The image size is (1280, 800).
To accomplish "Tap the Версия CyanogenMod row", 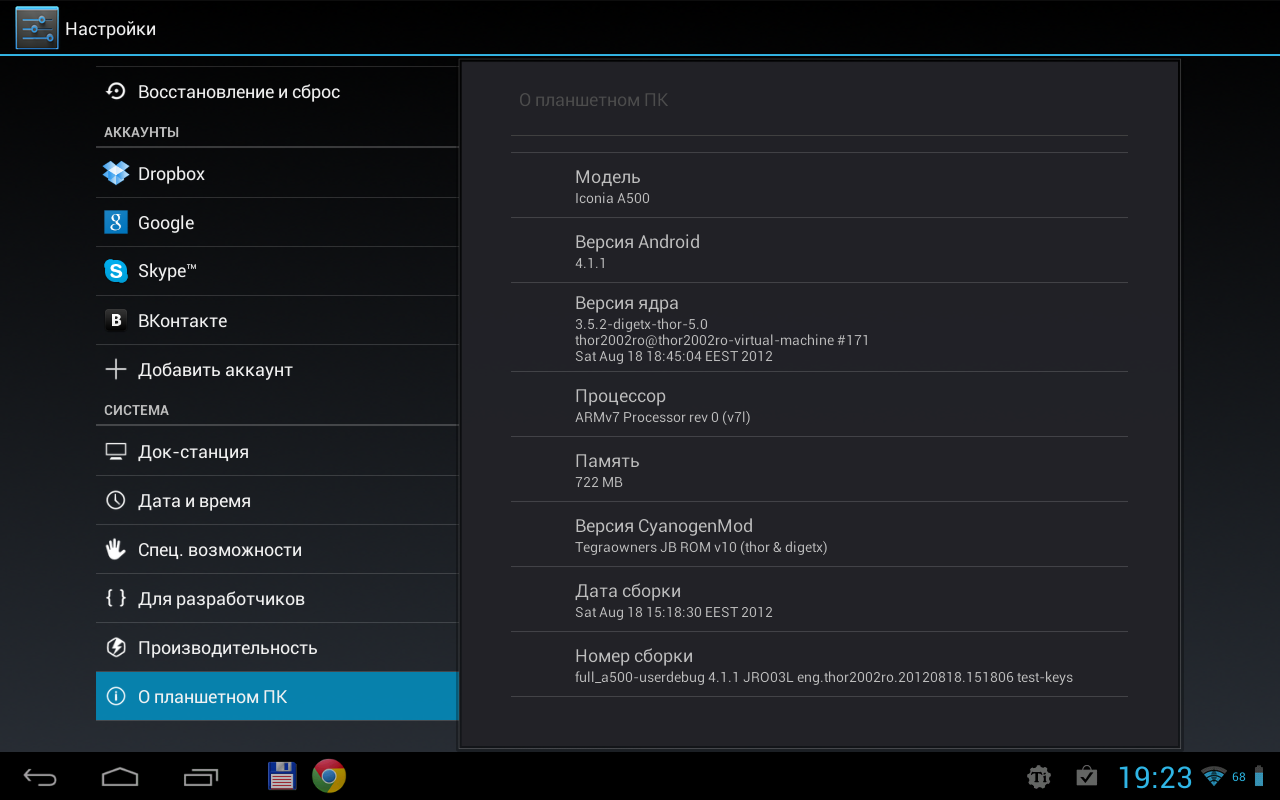I will [x=819, y=535].
